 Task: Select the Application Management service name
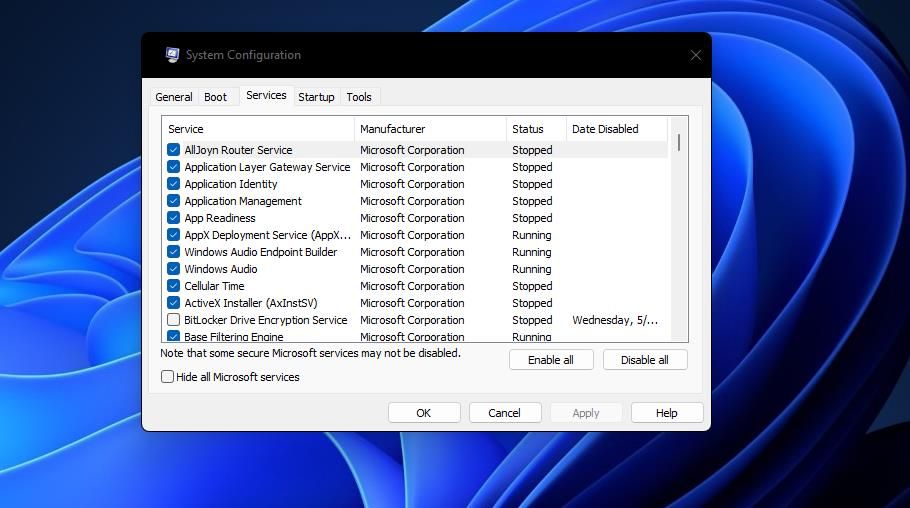pos(243,201)
